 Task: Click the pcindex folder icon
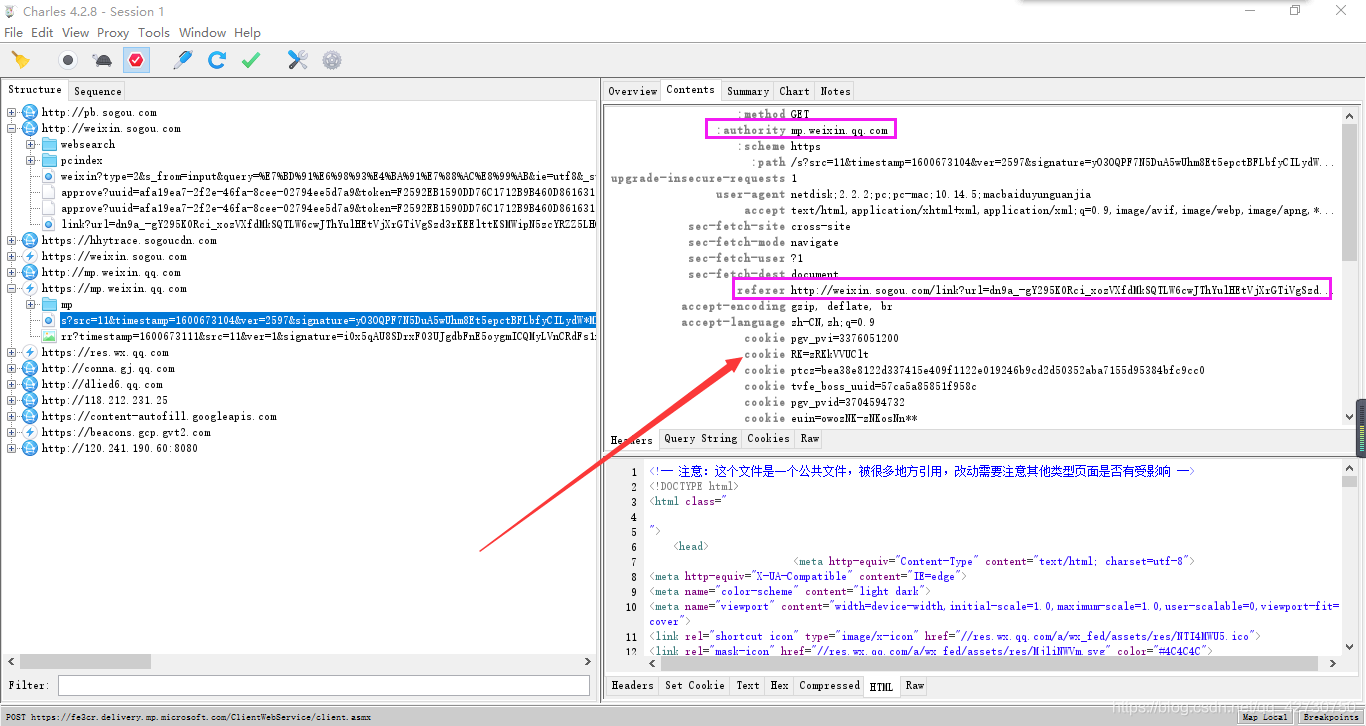48,160
